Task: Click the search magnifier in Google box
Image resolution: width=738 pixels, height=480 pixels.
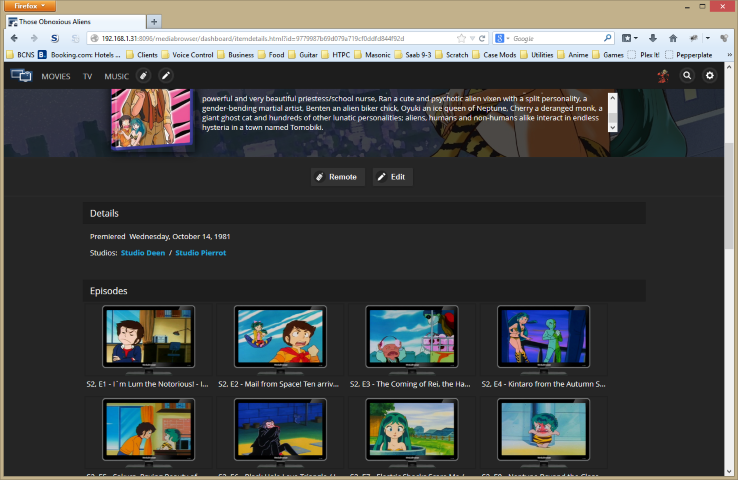Action: tap(608, 38)
